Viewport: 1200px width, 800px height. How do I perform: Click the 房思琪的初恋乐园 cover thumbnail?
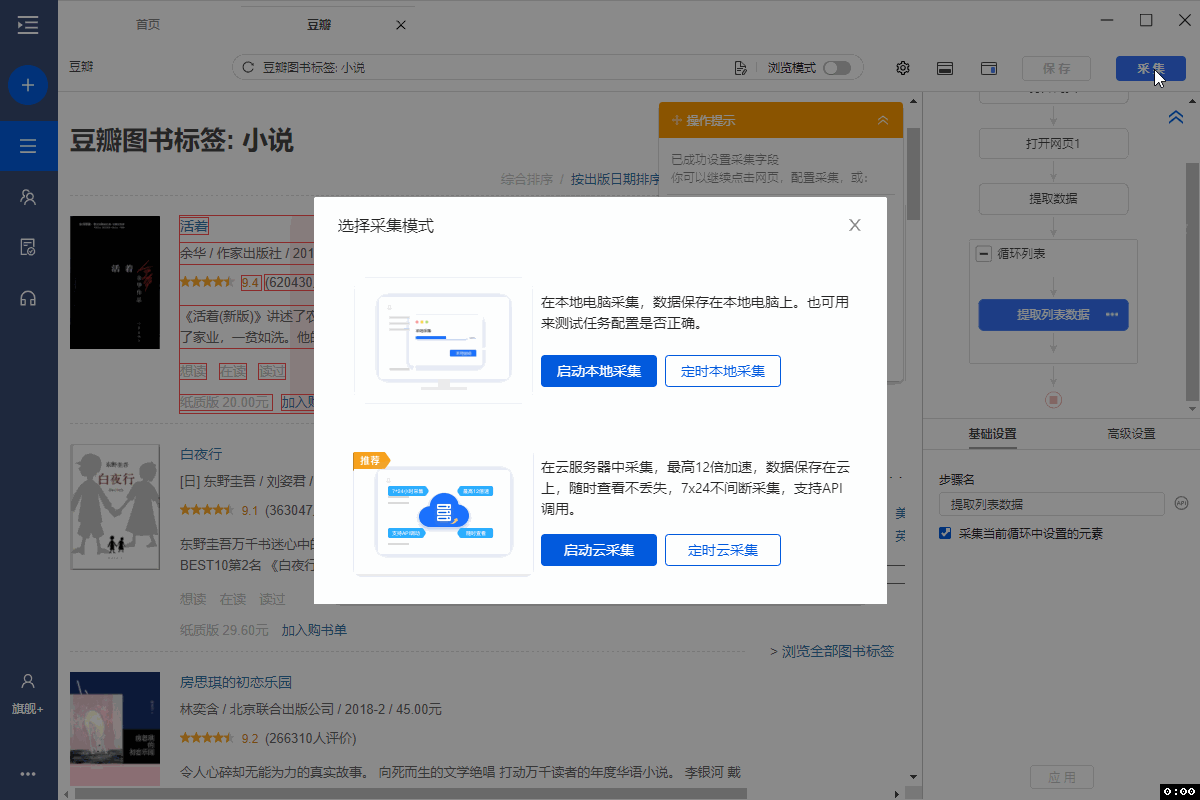tap(115, 730)
